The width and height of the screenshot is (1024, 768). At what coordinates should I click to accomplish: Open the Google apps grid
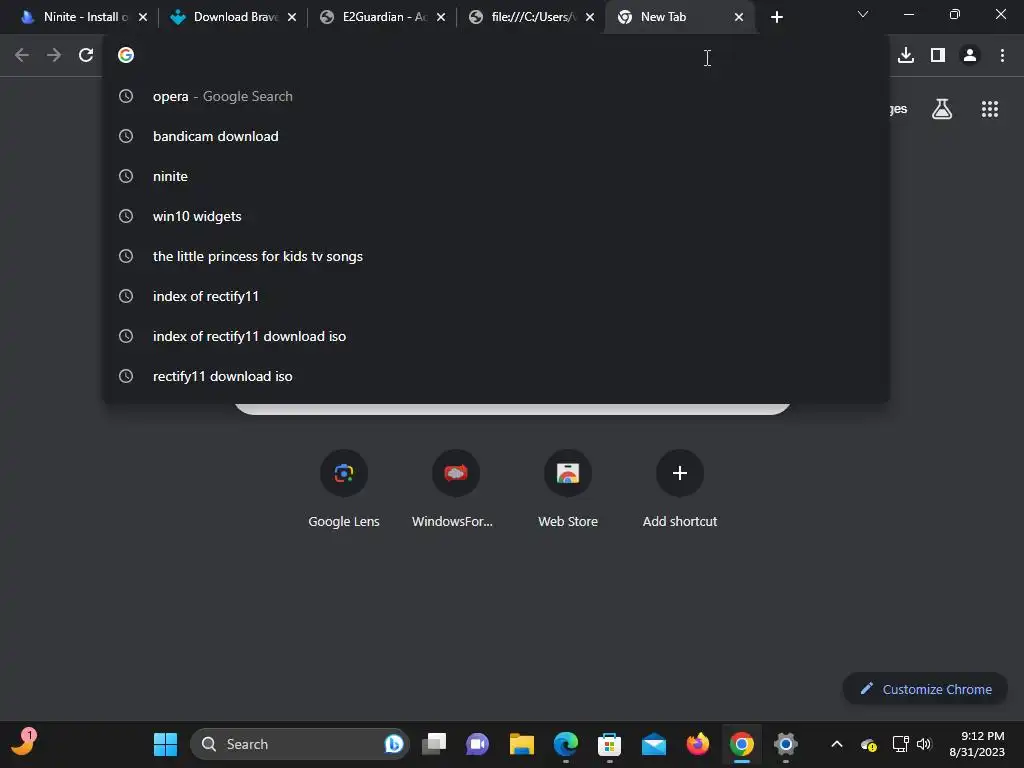[x=989, y=109]
